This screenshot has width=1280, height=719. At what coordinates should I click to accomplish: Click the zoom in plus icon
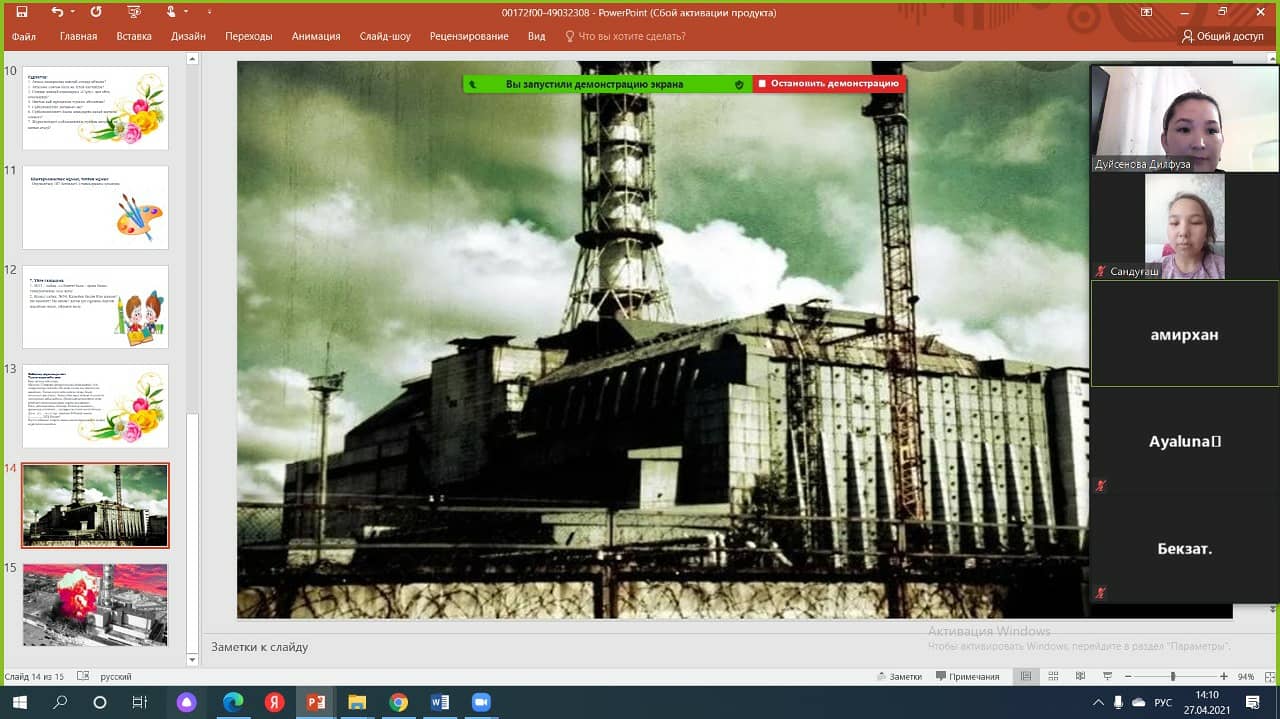pos(1223,677)
